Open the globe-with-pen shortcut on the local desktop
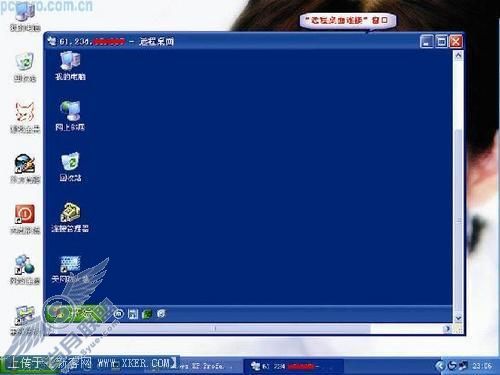 pyautogui.click(x=25, y=168)
